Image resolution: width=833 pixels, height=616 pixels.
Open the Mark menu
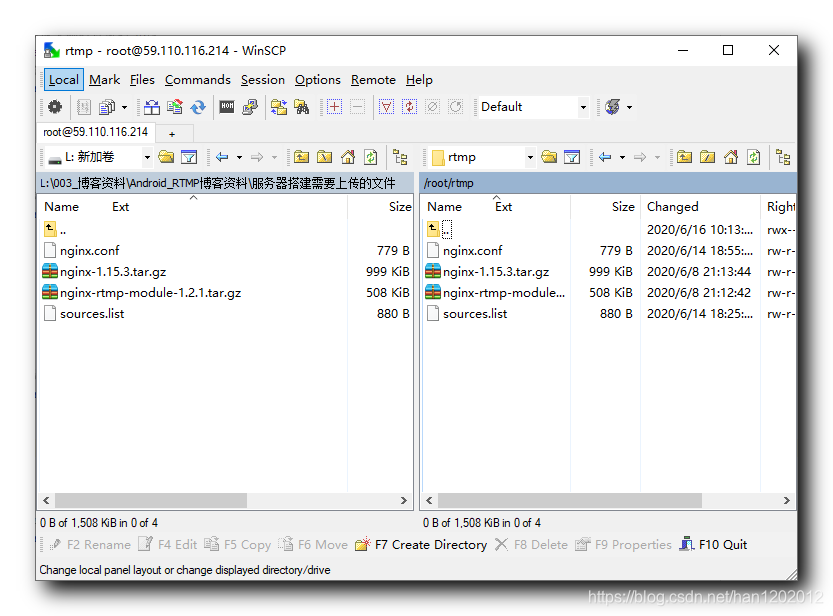(104, 80)
